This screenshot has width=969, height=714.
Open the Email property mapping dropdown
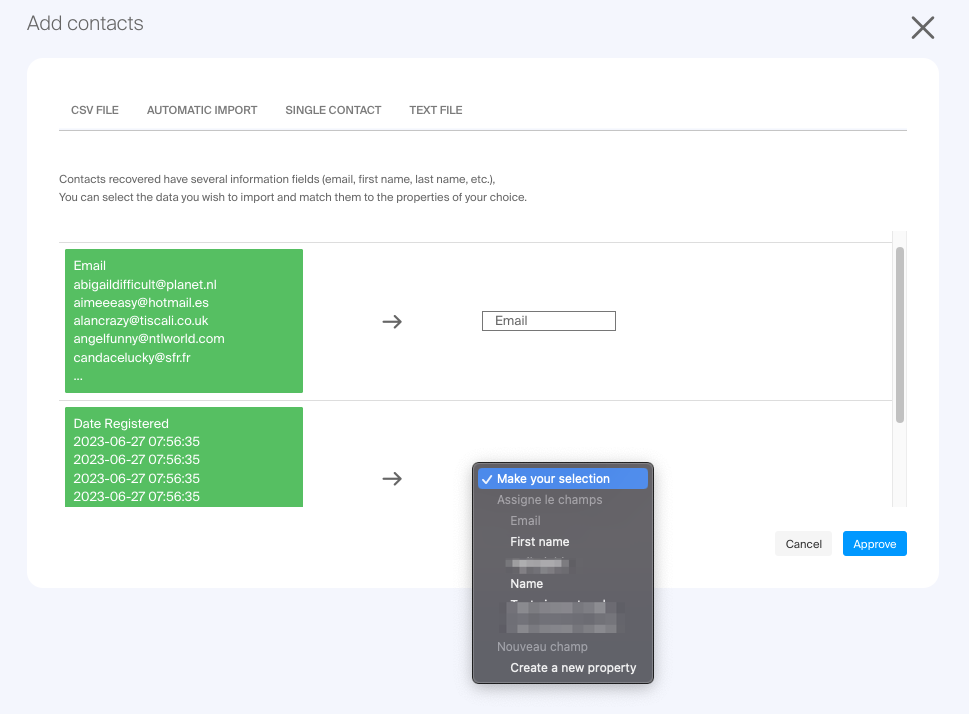tap(548, 321)
